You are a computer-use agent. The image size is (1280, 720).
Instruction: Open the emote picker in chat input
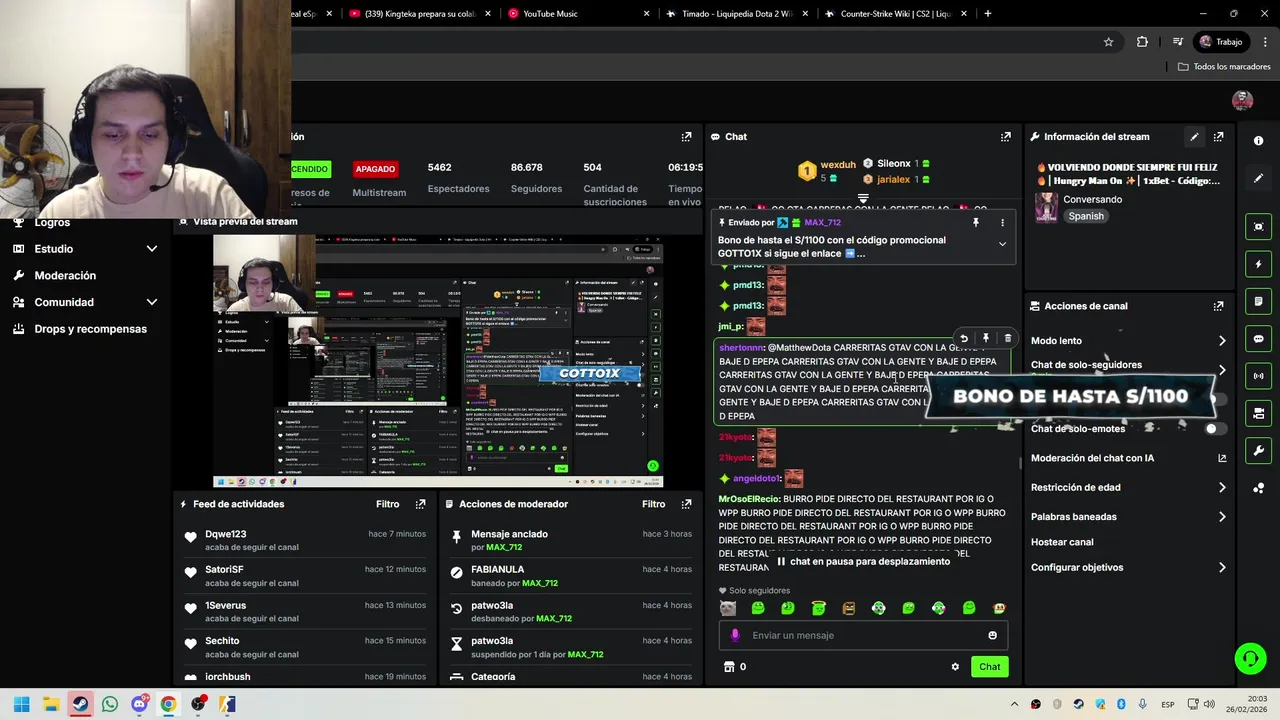coord(992,635)
